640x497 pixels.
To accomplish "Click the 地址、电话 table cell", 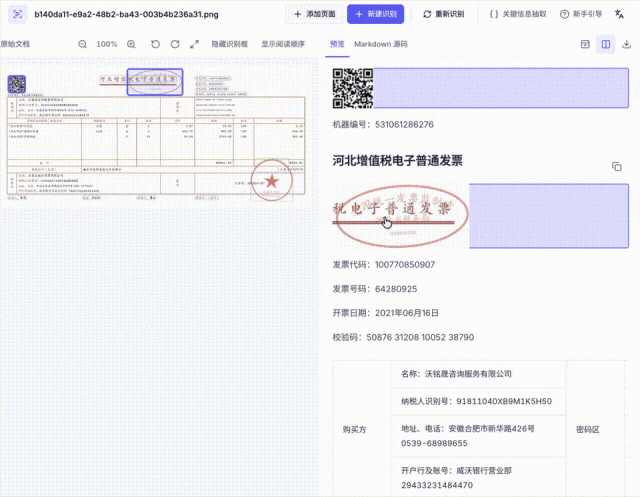I will pyautogui.click(x=478, y=436).
